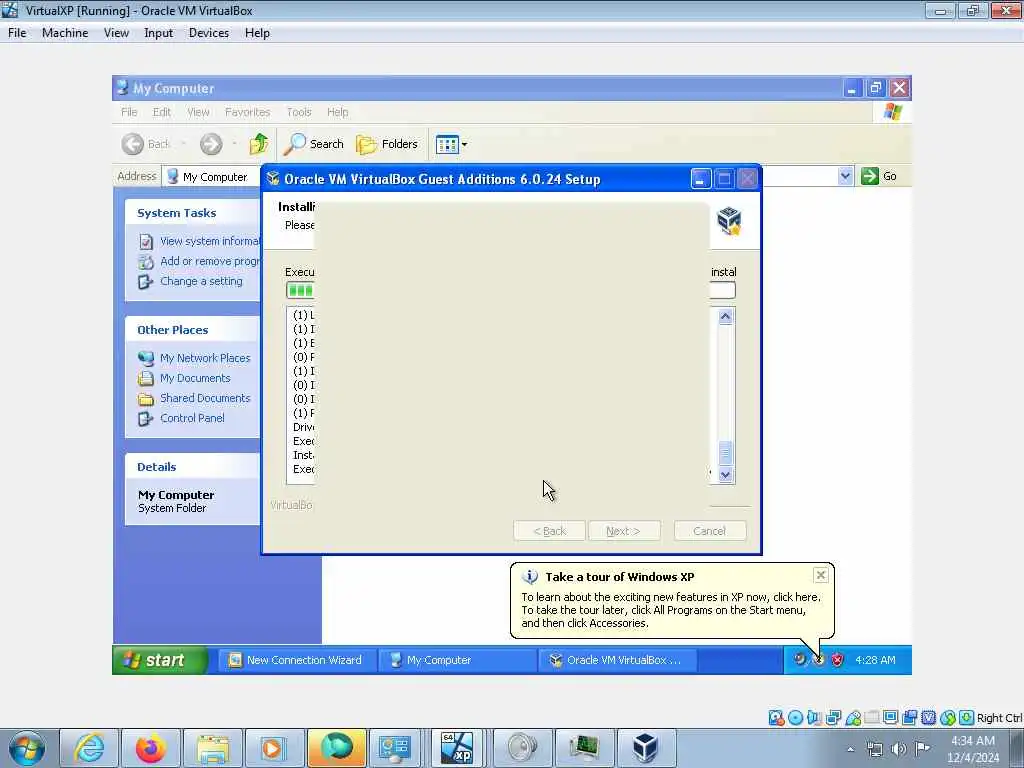Click the installer log scroll up arrow
Image resolution: width=1024 pixels, height=768 pixels.
[x=726, y=317]
